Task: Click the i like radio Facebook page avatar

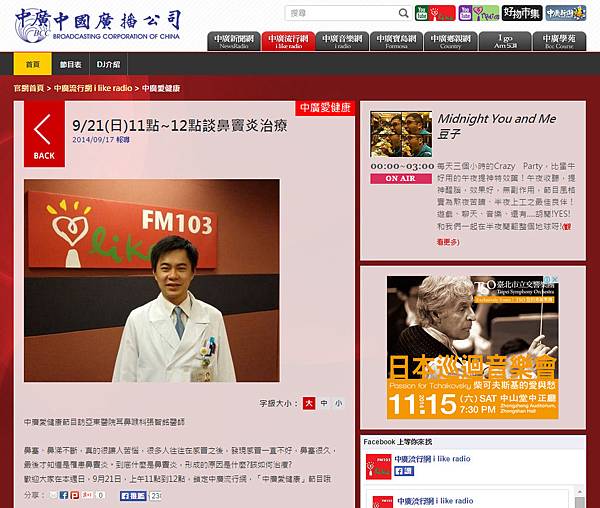Action: [x=378, y=467]
